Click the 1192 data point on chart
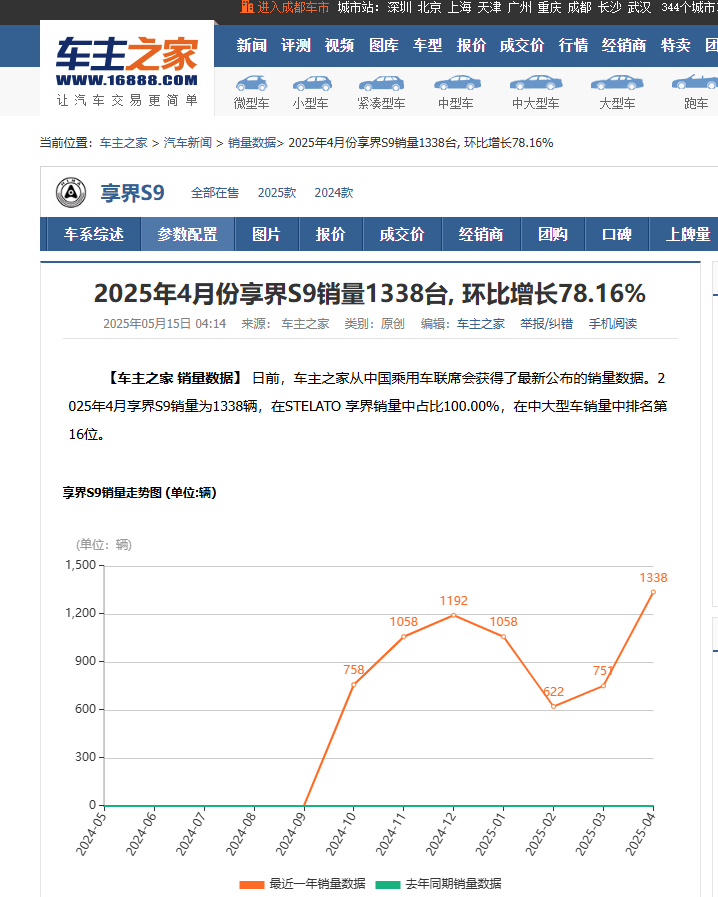The height and width of the screenshot is (897, 718). point(454,616)
